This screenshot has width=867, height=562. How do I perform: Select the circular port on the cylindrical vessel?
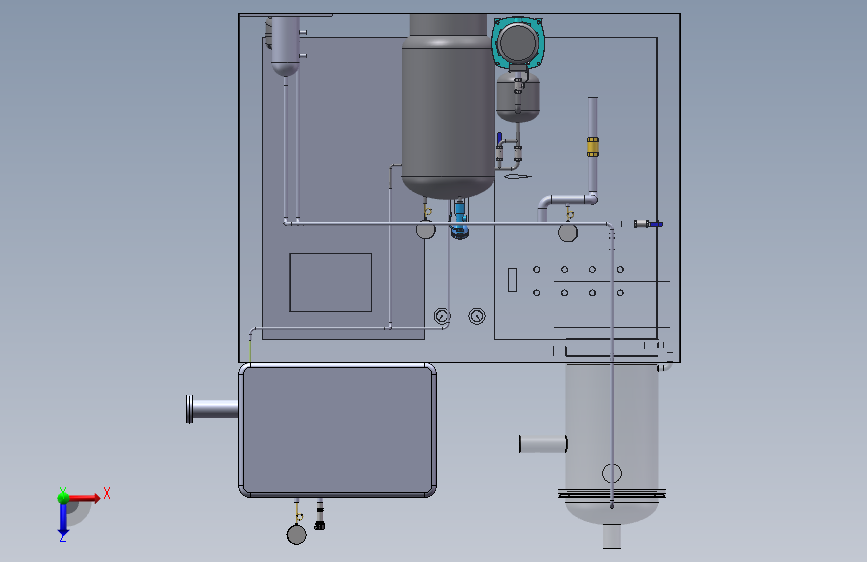coord(612,473)
